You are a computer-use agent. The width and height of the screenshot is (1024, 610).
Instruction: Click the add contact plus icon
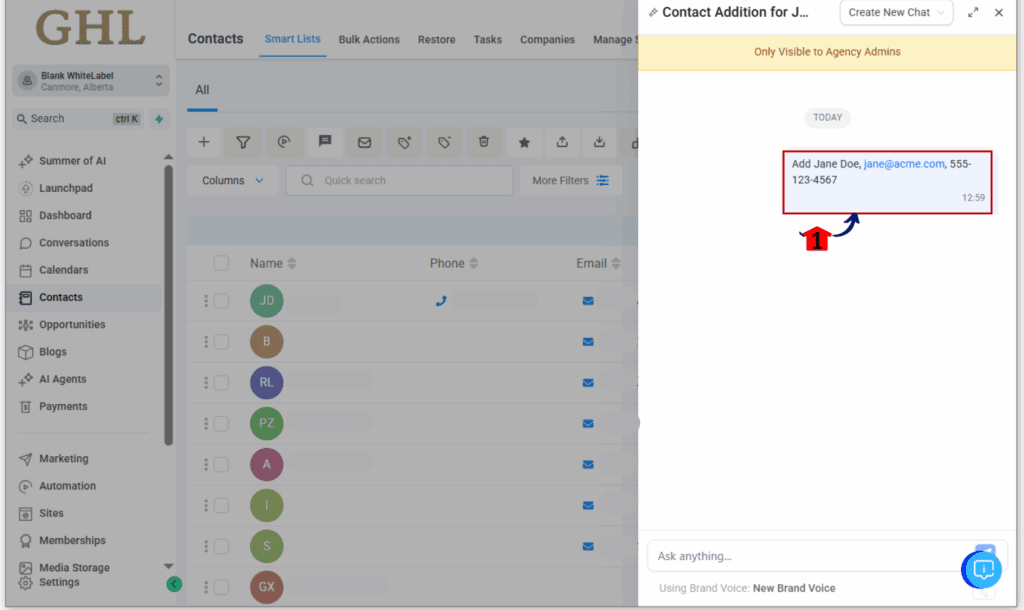click(204, 142)
